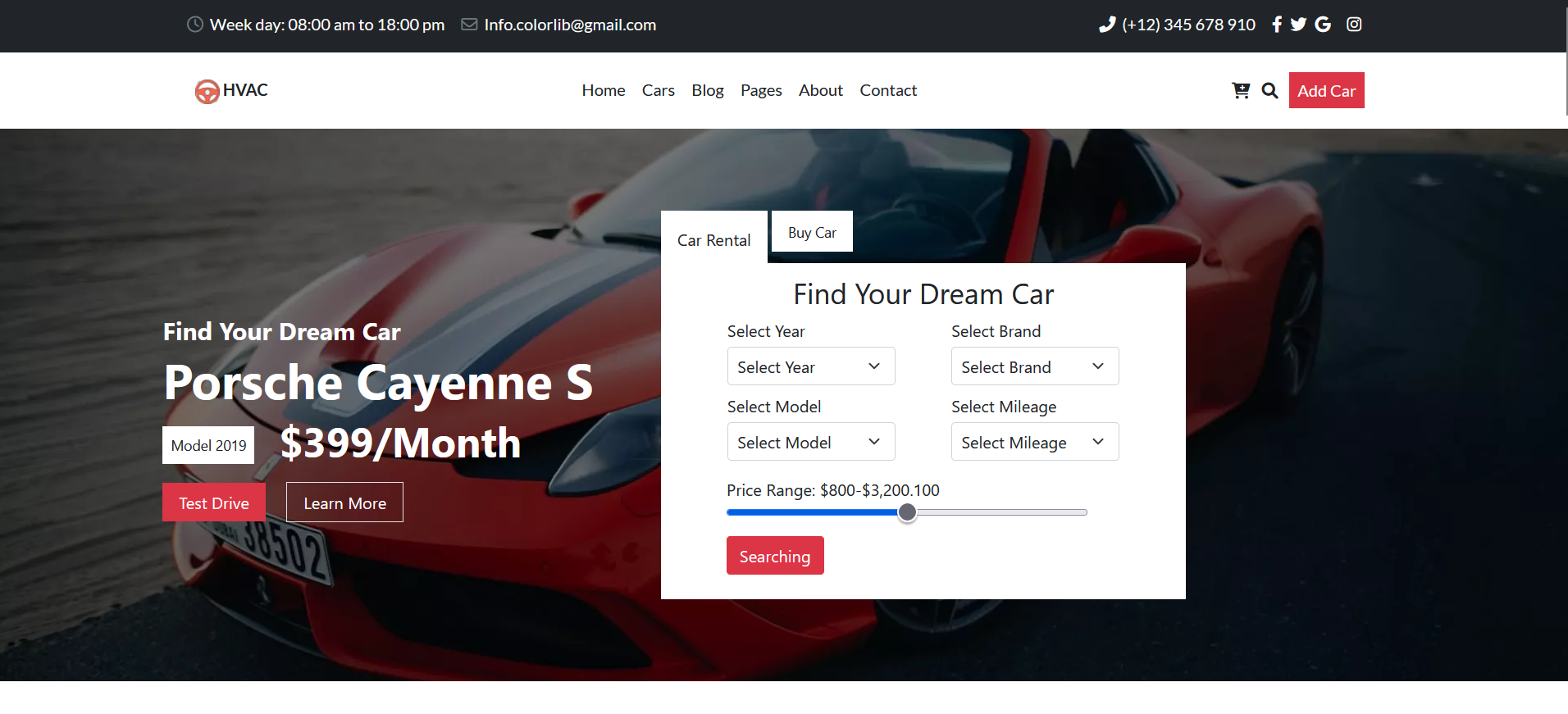Open the Blog menu item
The image size is (1568, 714).
[x=708, y=90]
